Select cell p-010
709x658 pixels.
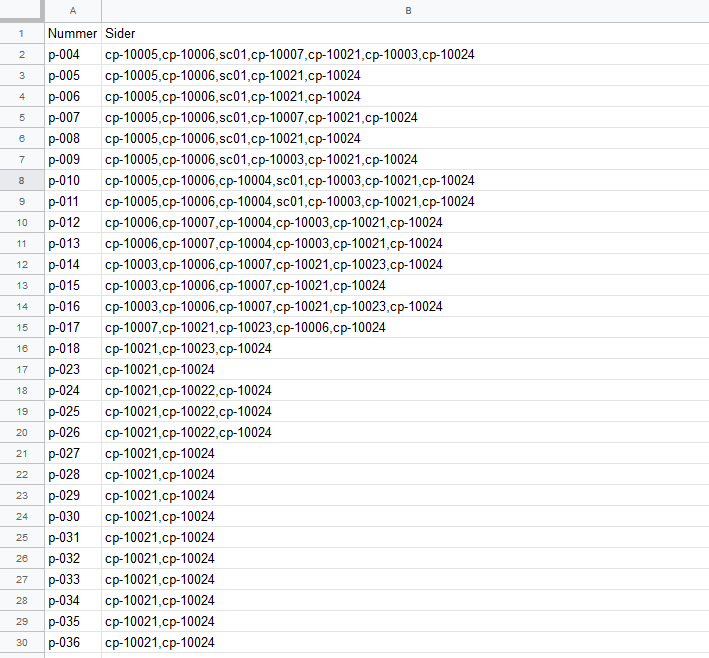(73, 180)
